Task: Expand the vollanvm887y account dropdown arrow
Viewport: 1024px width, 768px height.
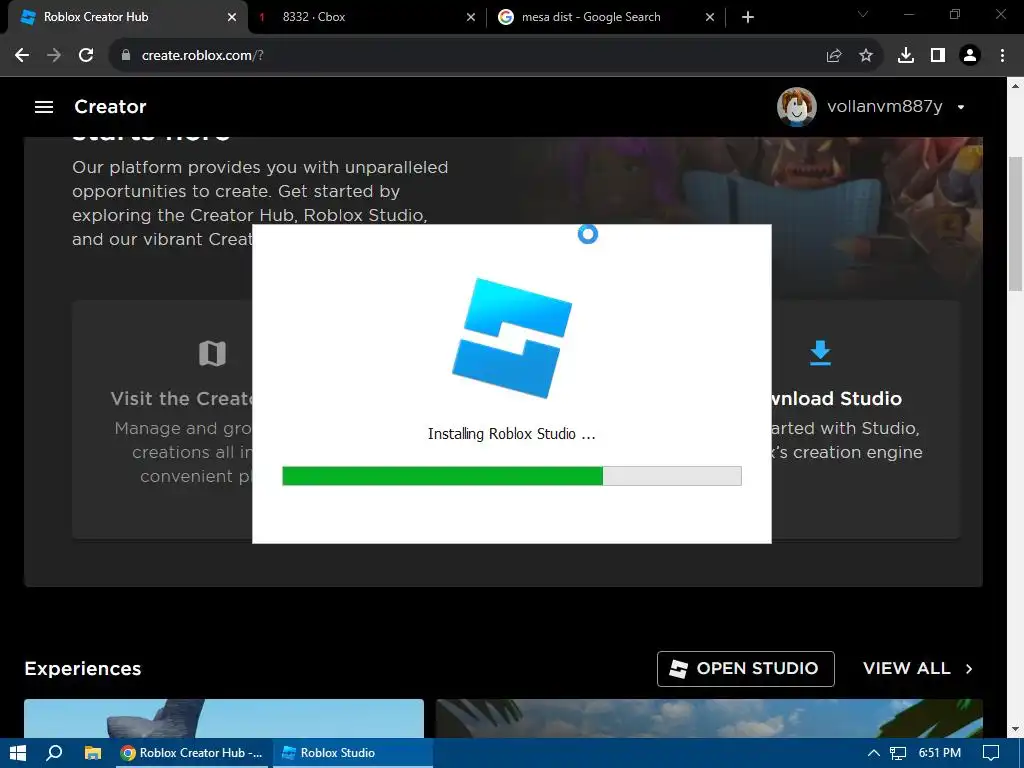Action: 961,107
